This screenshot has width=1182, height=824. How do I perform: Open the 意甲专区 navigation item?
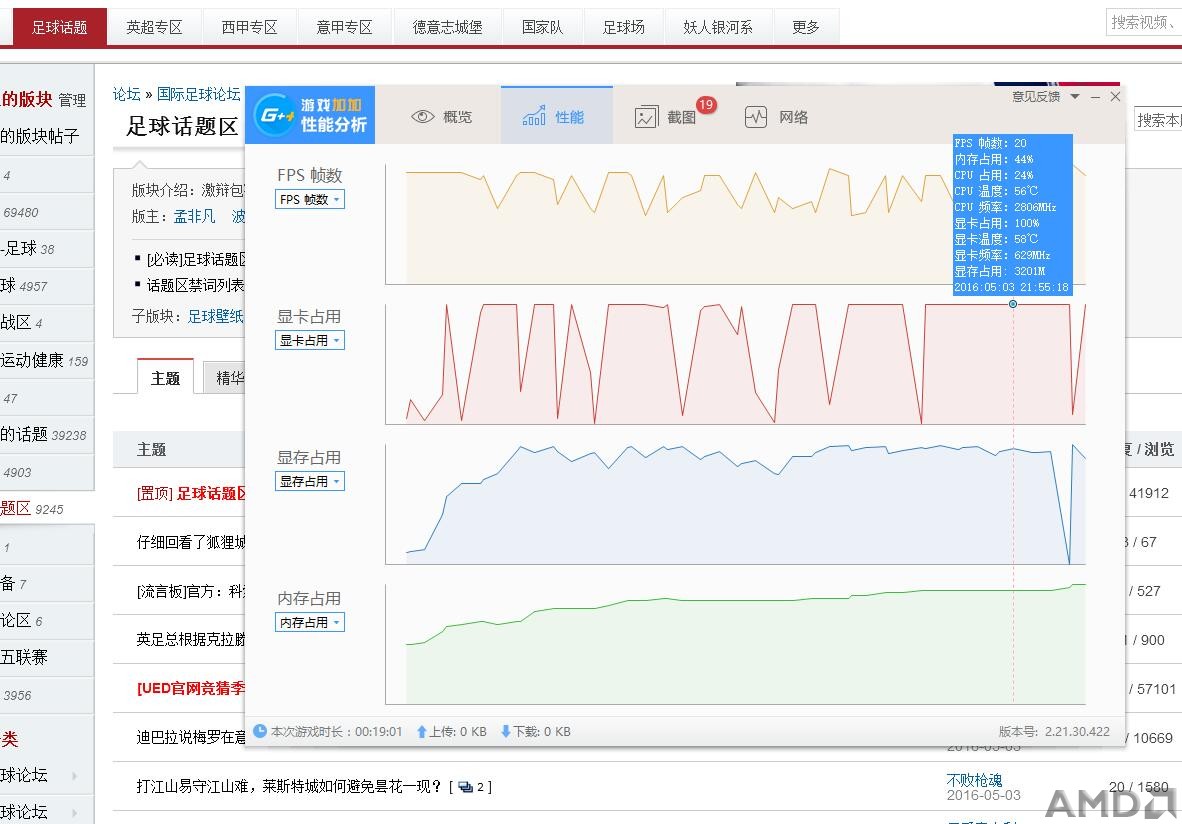click(x=344, y=27)
